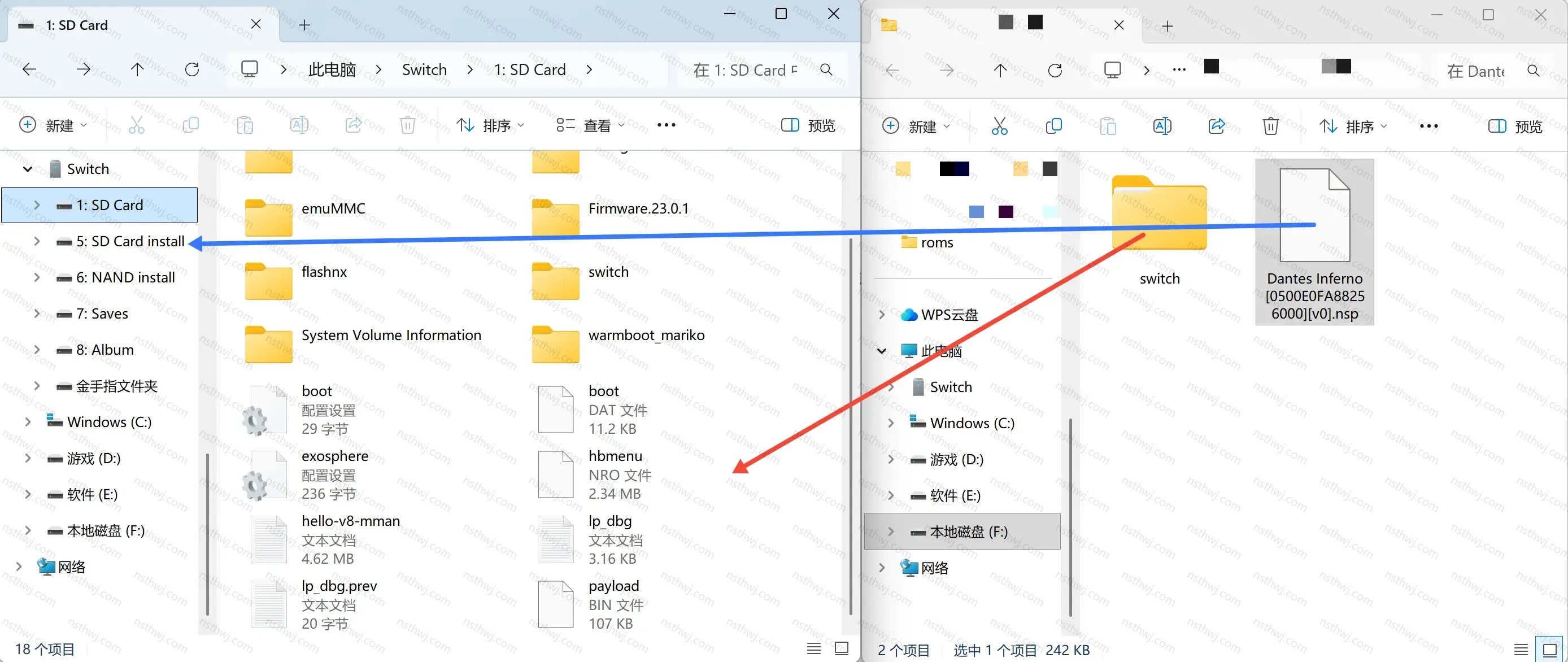Open new tab in SD Card window
Viewport: 1568px width, 662px height.
pos(305,25)
